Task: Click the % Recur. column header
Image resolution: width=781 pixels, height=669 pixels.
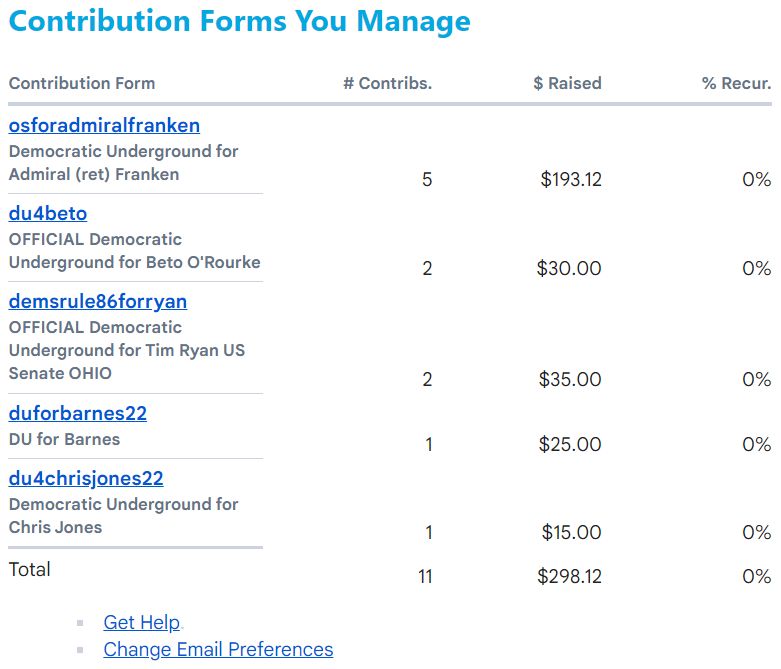Action: pyautogui.click(x=736, y=83)
